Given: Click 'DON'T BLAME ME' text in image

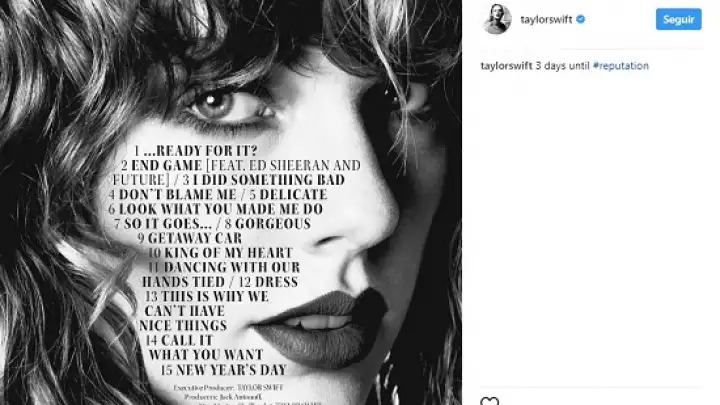Looking at the screenshot, I should (177, 195).
